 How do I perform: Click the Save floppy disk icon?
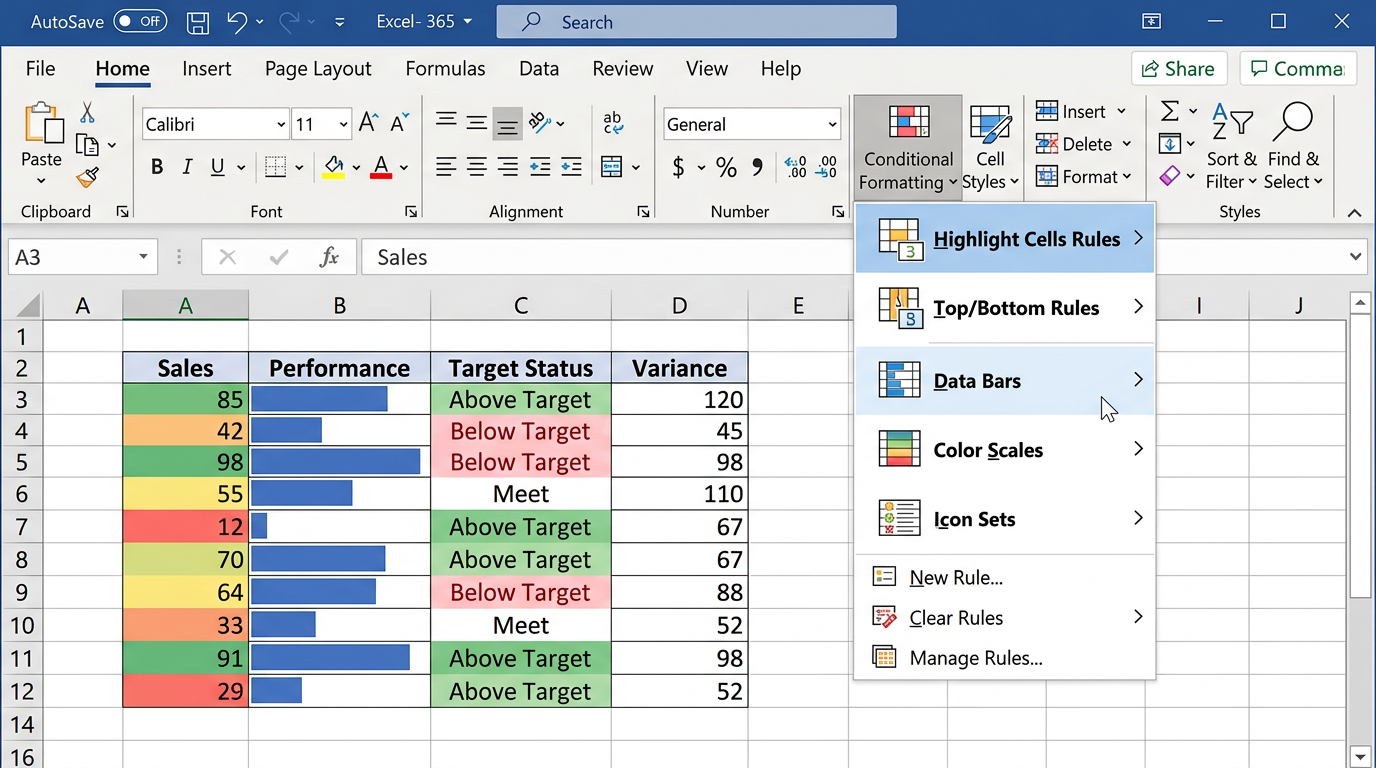pyautogui.click(x=199, y=22)
